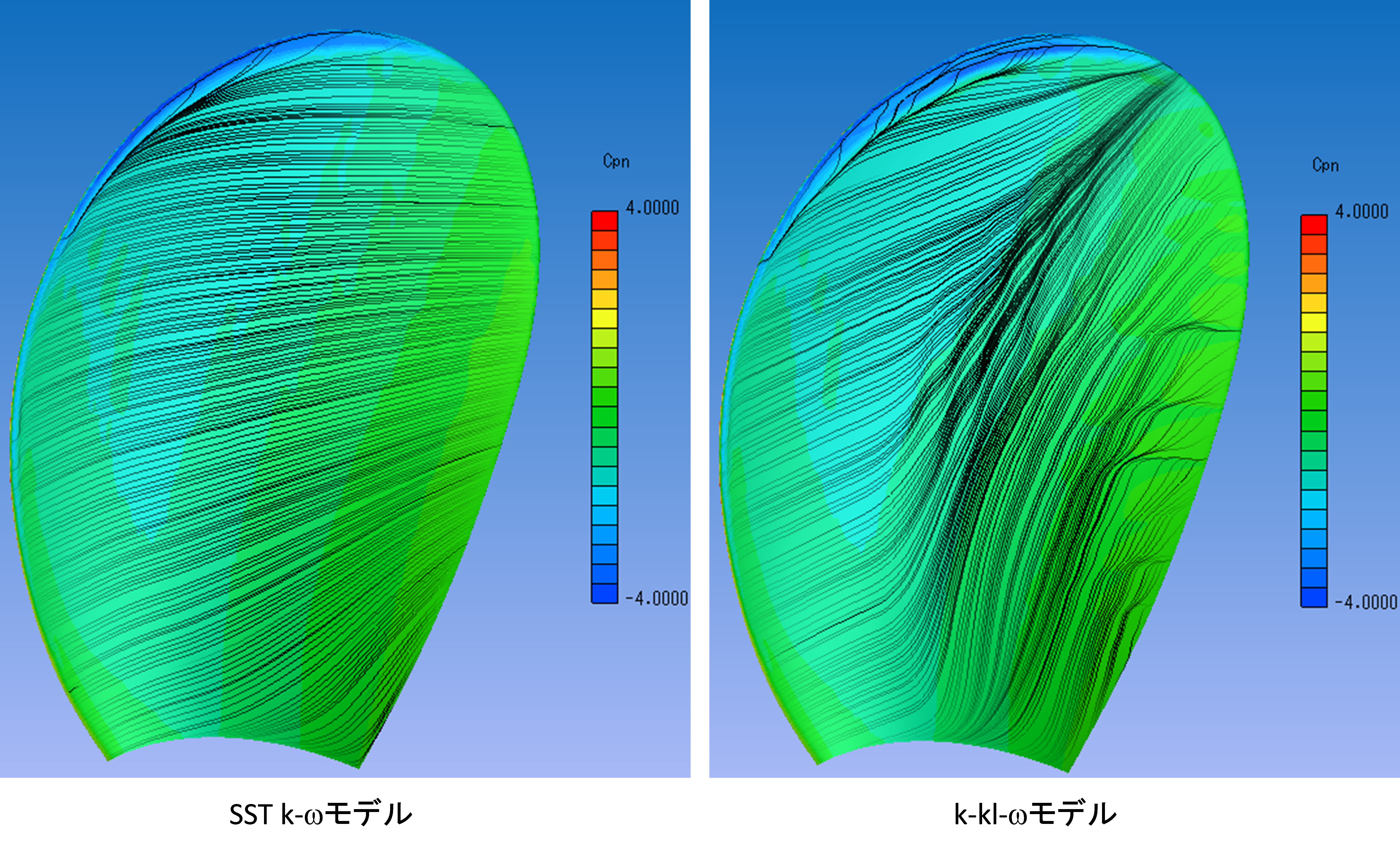This screenshot has width=1400, height=851.
Task: Pick the yellow swatch on left color bar
Action: coord(604,319)
